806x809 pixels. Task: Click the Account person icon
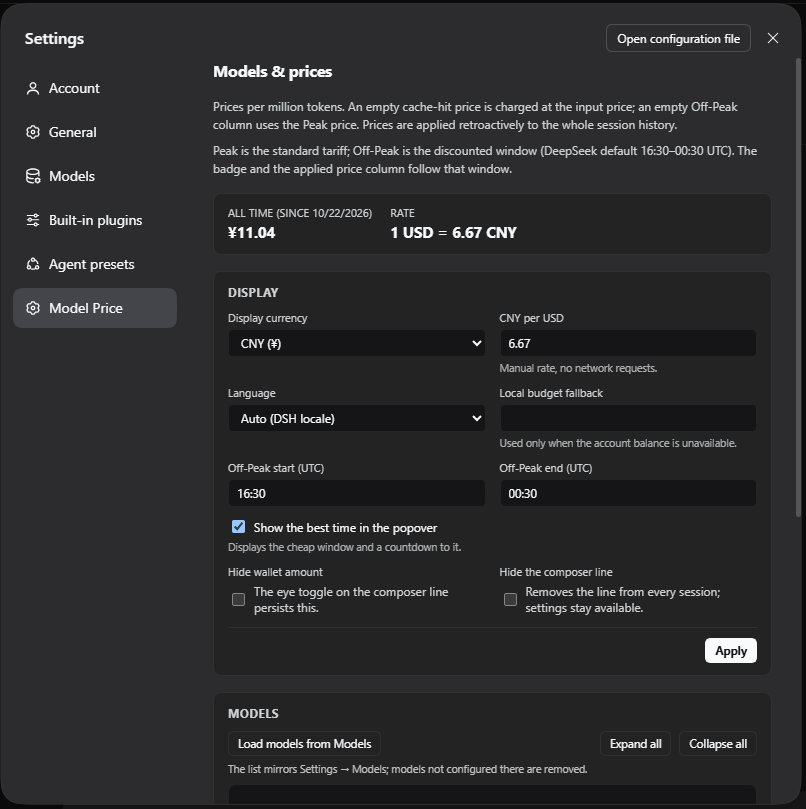[33, 89]
